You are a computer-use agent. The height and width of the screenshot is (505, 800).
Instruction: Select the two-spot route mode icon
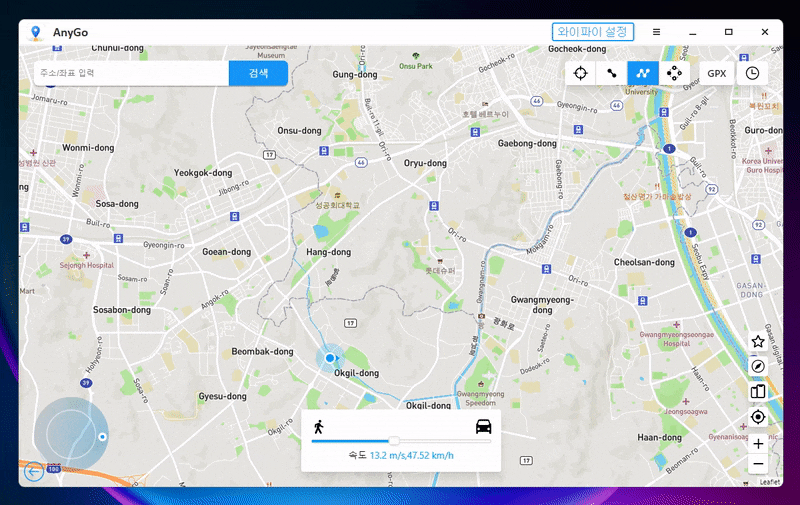pyautogui.click(x=612, y=73)
